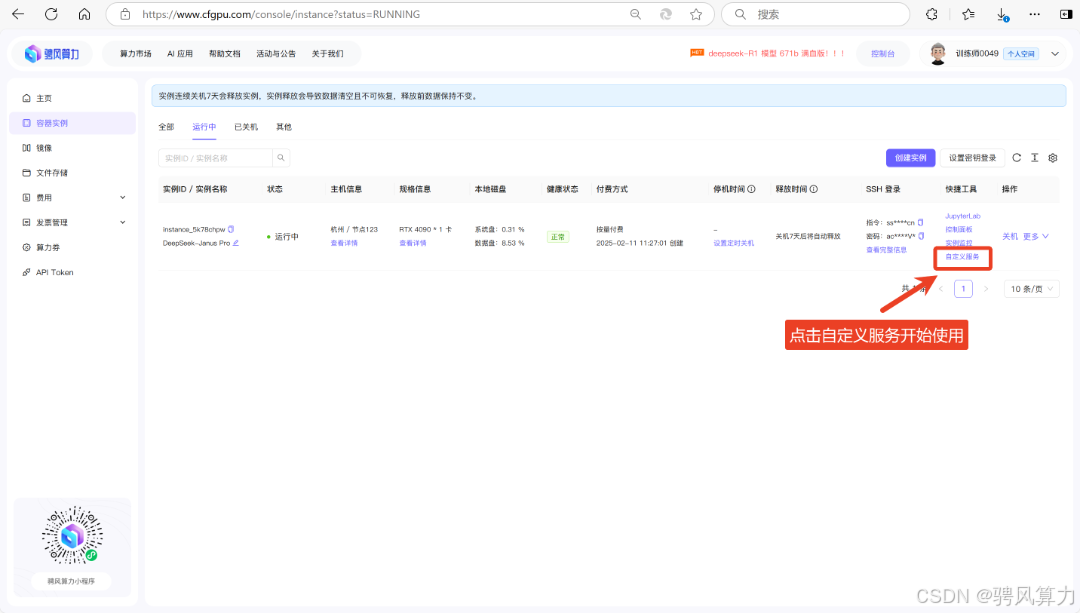Open the 更多 actions dropdown
Image resolution: width=1080 pixels, height=613 pixels.
point(1036,236)
